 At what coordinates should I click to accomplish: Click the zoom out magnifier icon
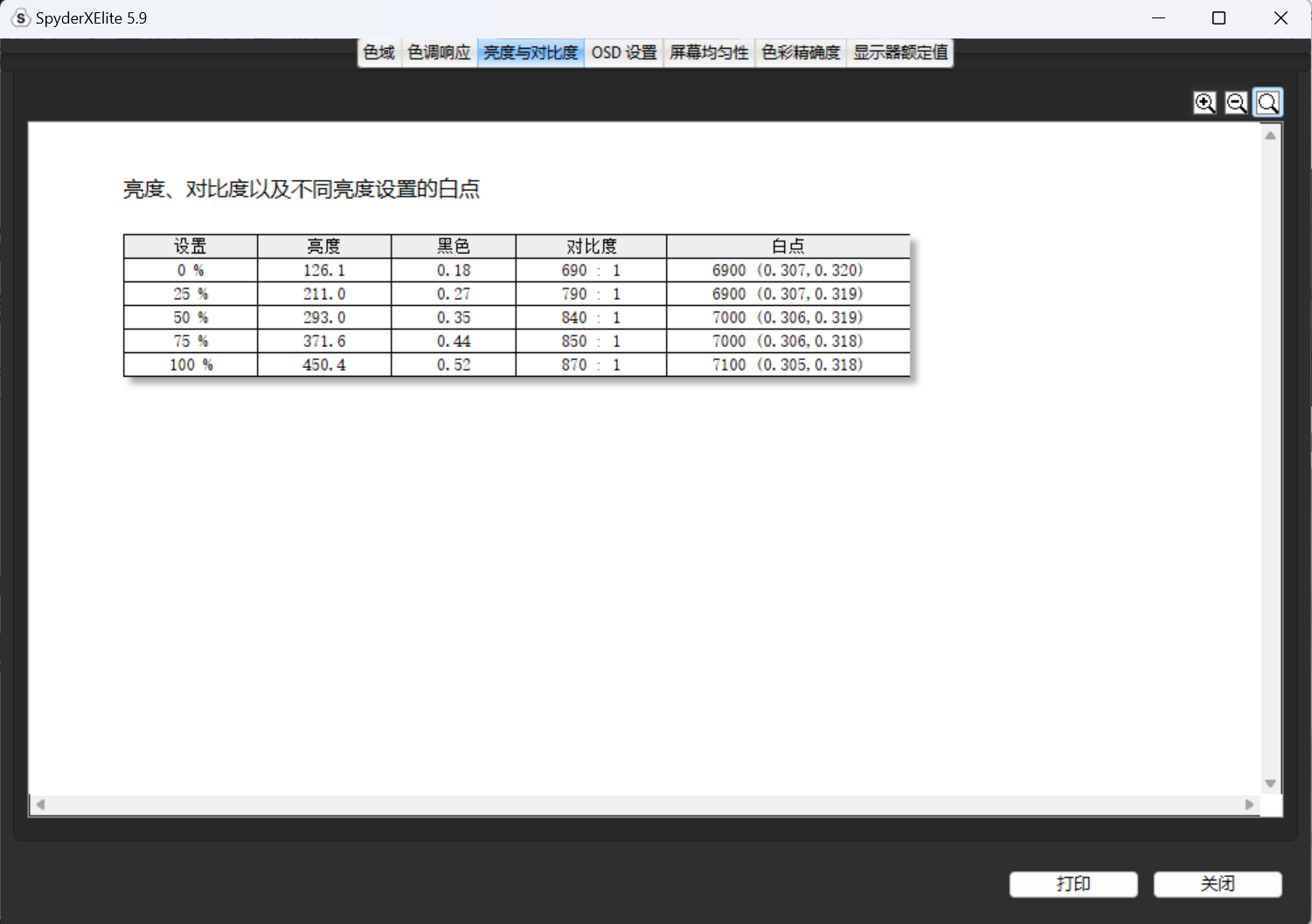pos(1236,102)
